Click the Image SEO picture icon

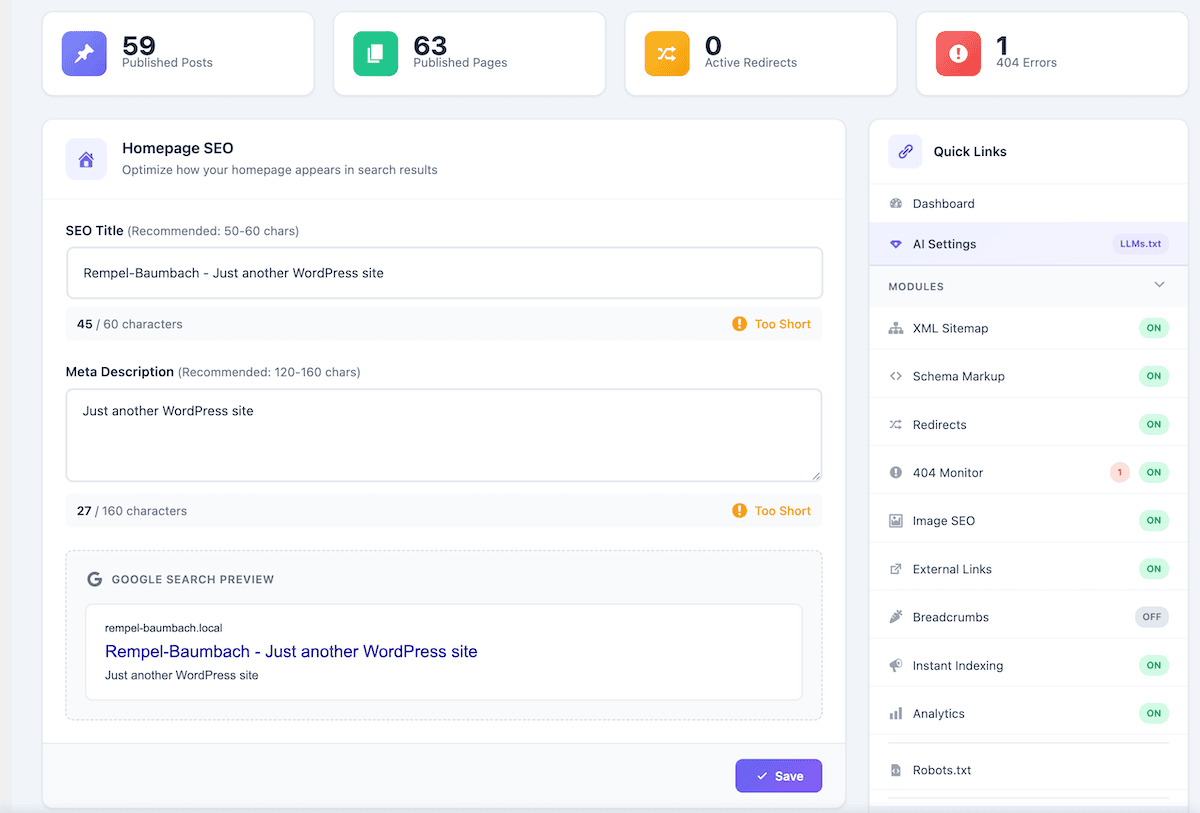(x=895, y=521)
